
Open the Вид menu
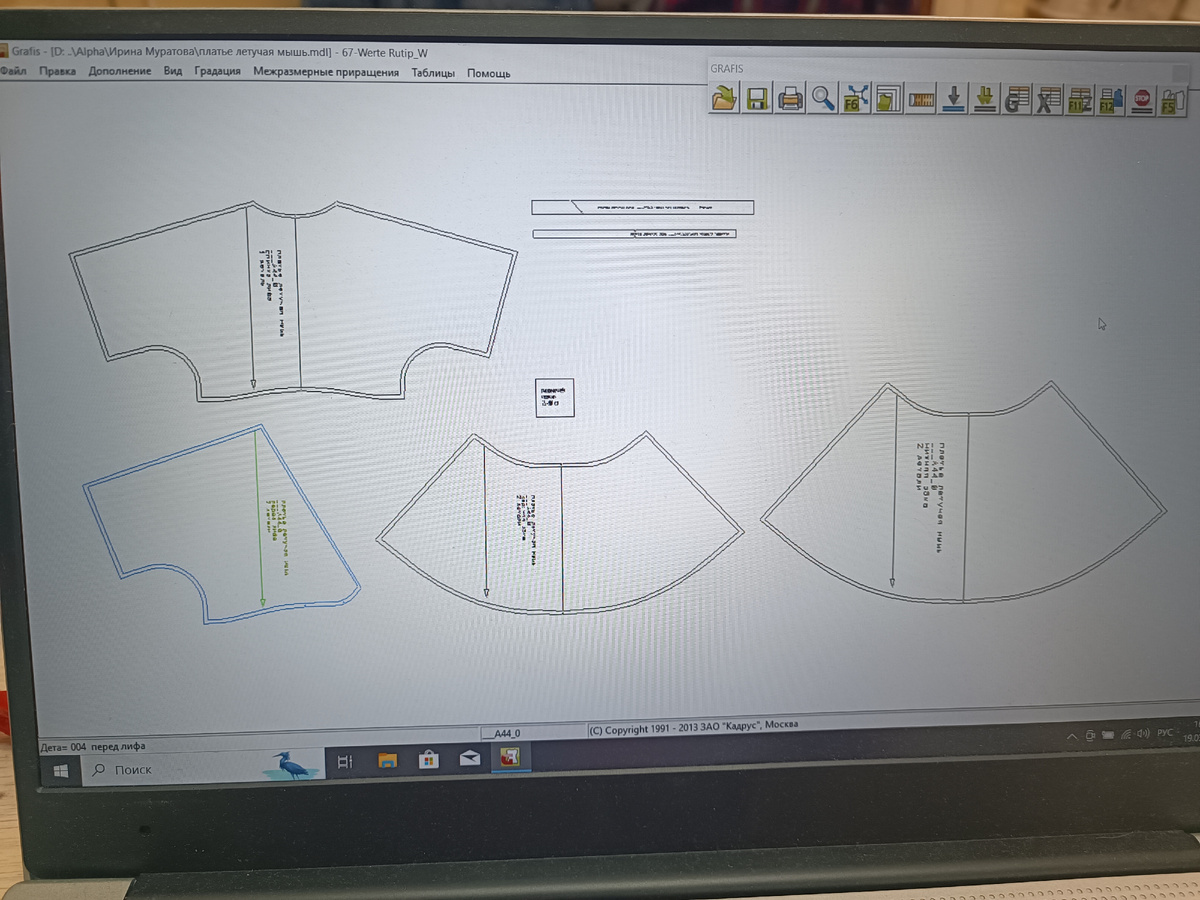pos(173,72)
